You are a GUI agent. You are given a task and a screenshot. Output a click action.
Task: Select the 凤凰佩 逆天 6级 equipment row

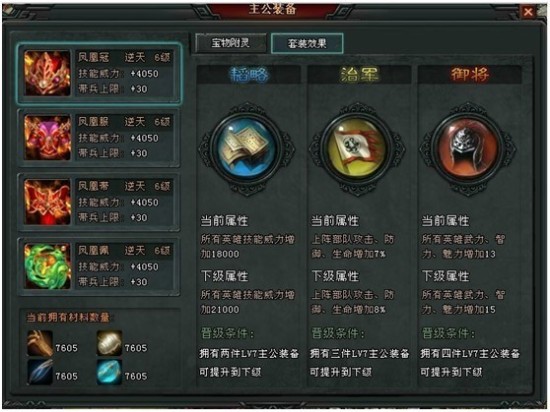point(99,266)
